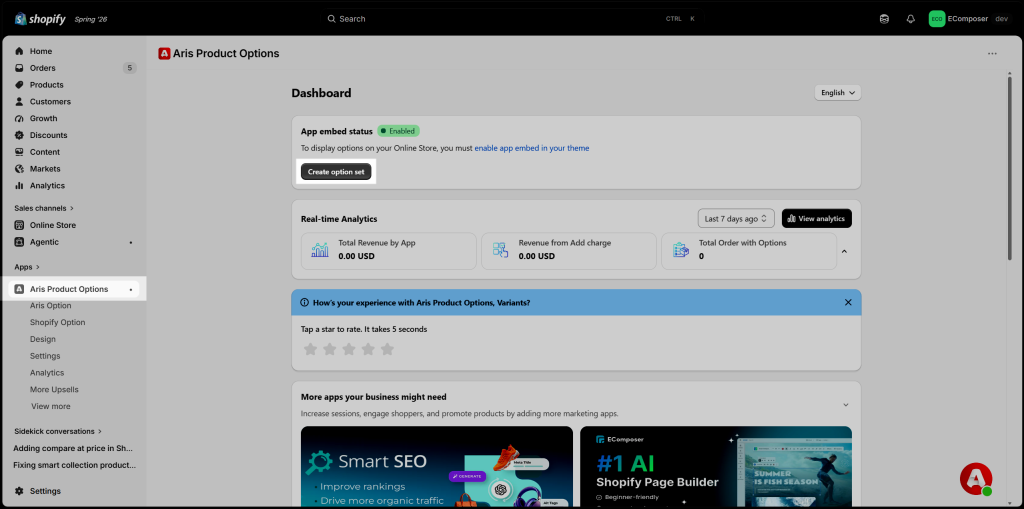Open the EComposer account menu
Image resolution: width=1024 pixels, height=509 pixels.
[969, 19]
